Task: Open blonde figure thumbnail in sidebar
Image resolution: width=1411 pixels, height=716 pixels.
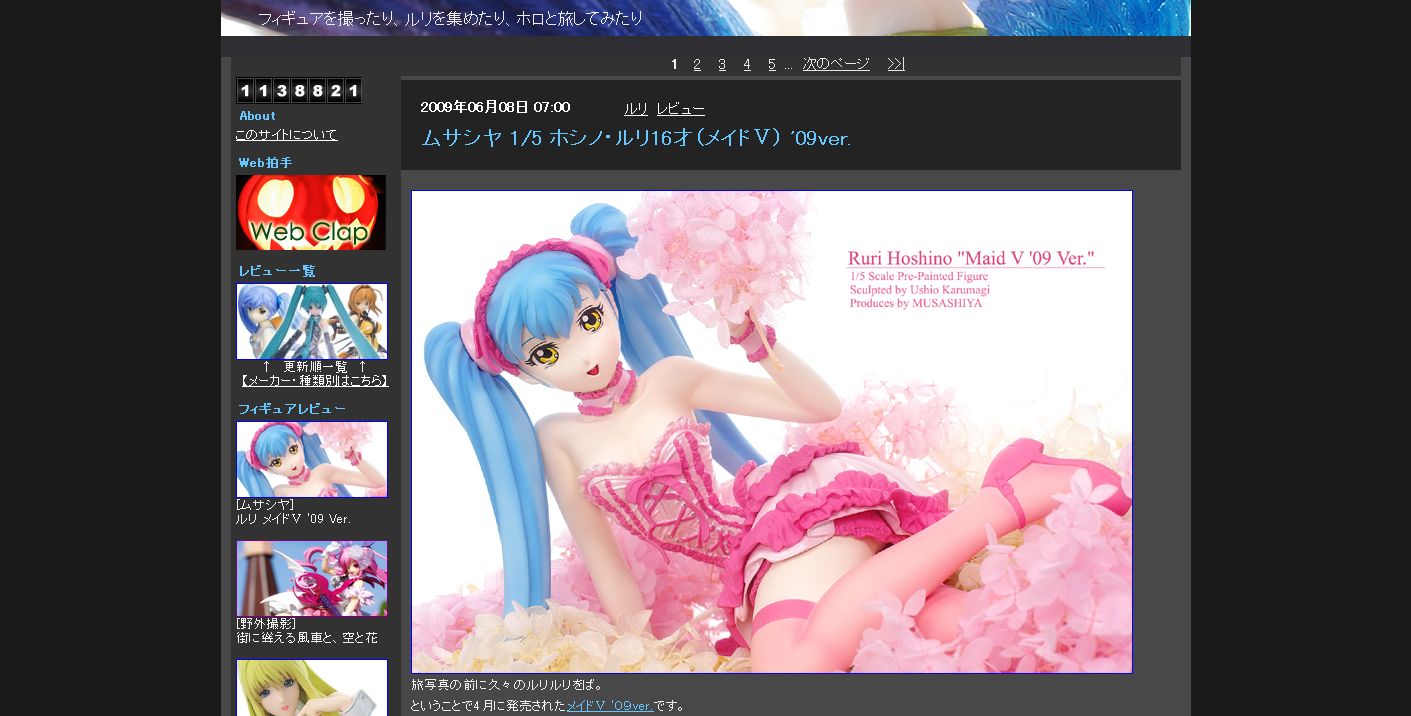Action: [312, 687]
